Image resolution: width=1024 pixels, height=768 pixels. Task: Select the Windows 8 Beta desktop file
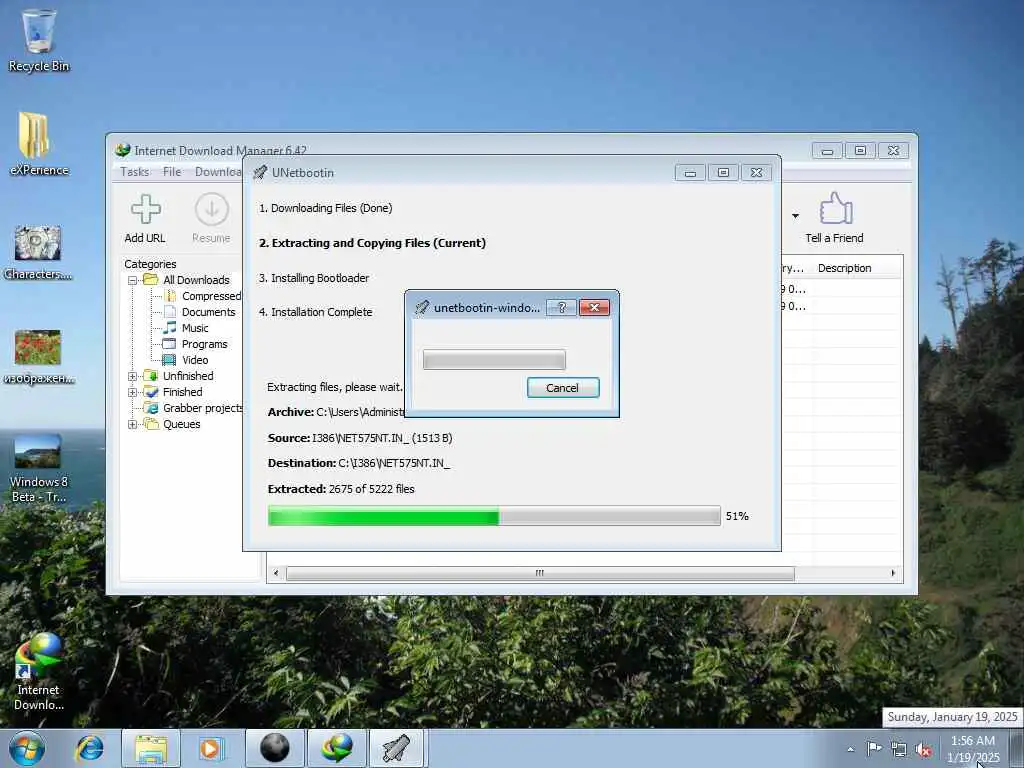pyautogui.click(x=38, y=468)
